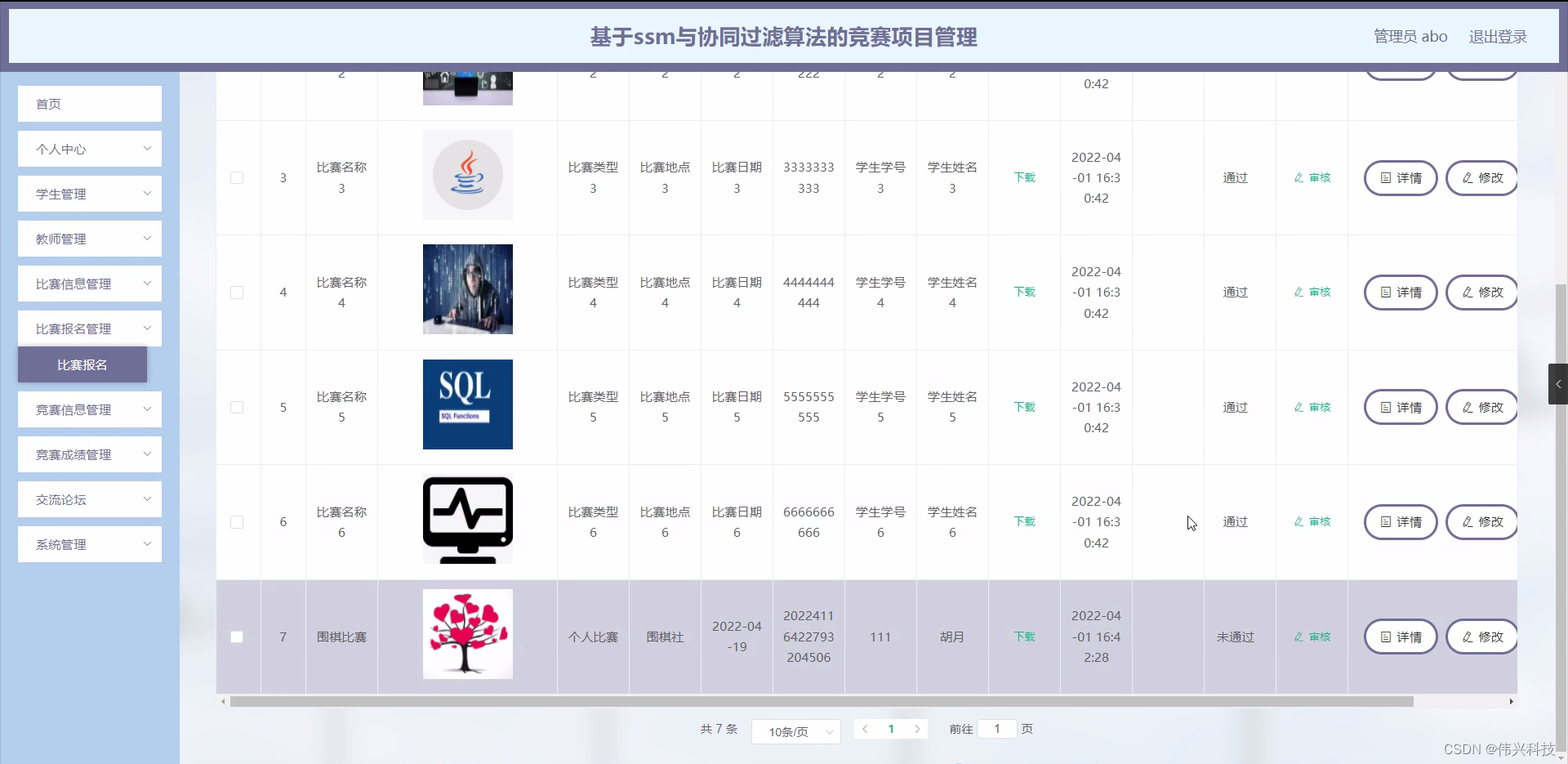Edit the 前往 page number input field

click(996, 729)
